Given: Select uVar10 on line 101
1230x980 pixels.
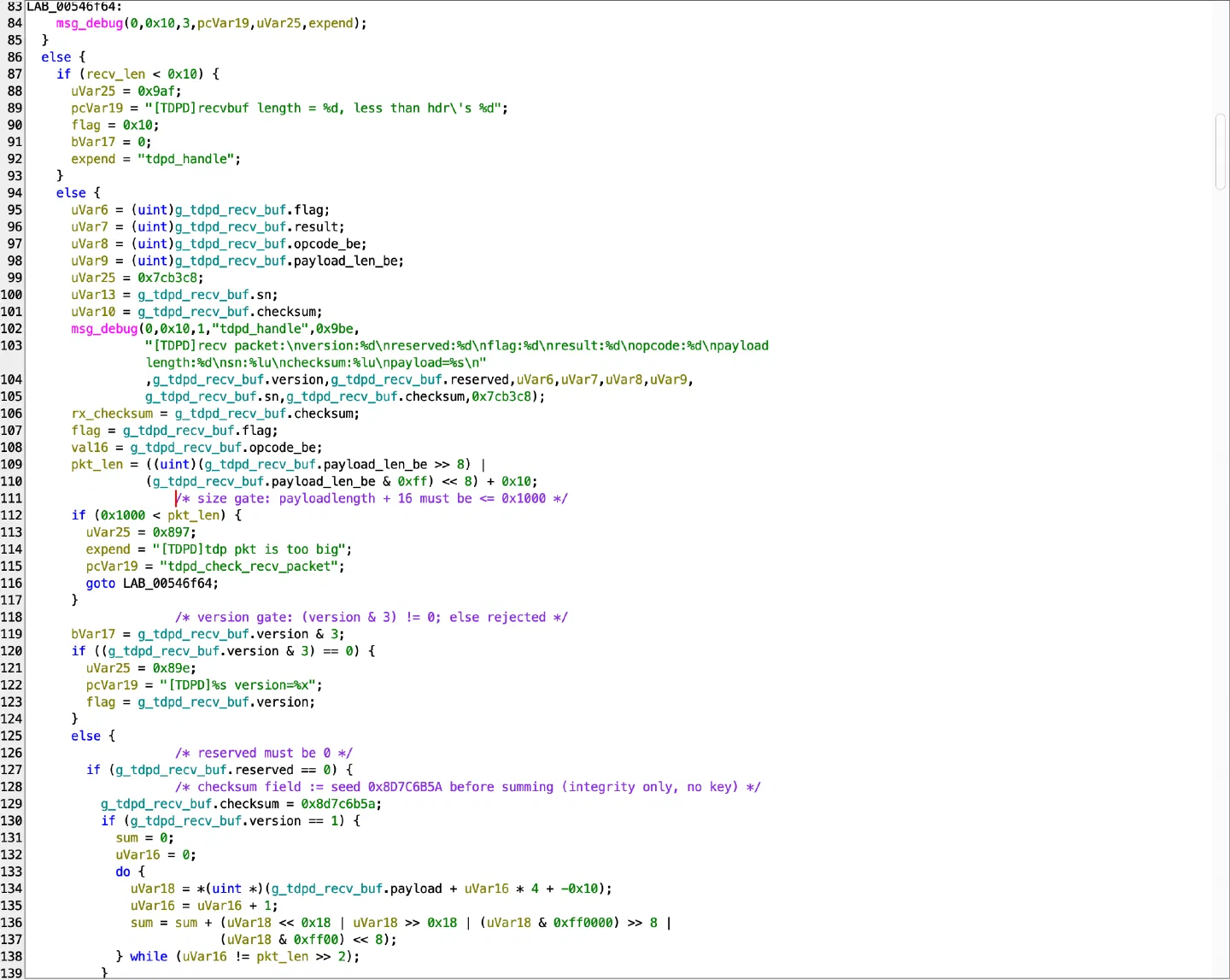Looking at the screenshot, I should pyautogui.click(x=93, y=312).
